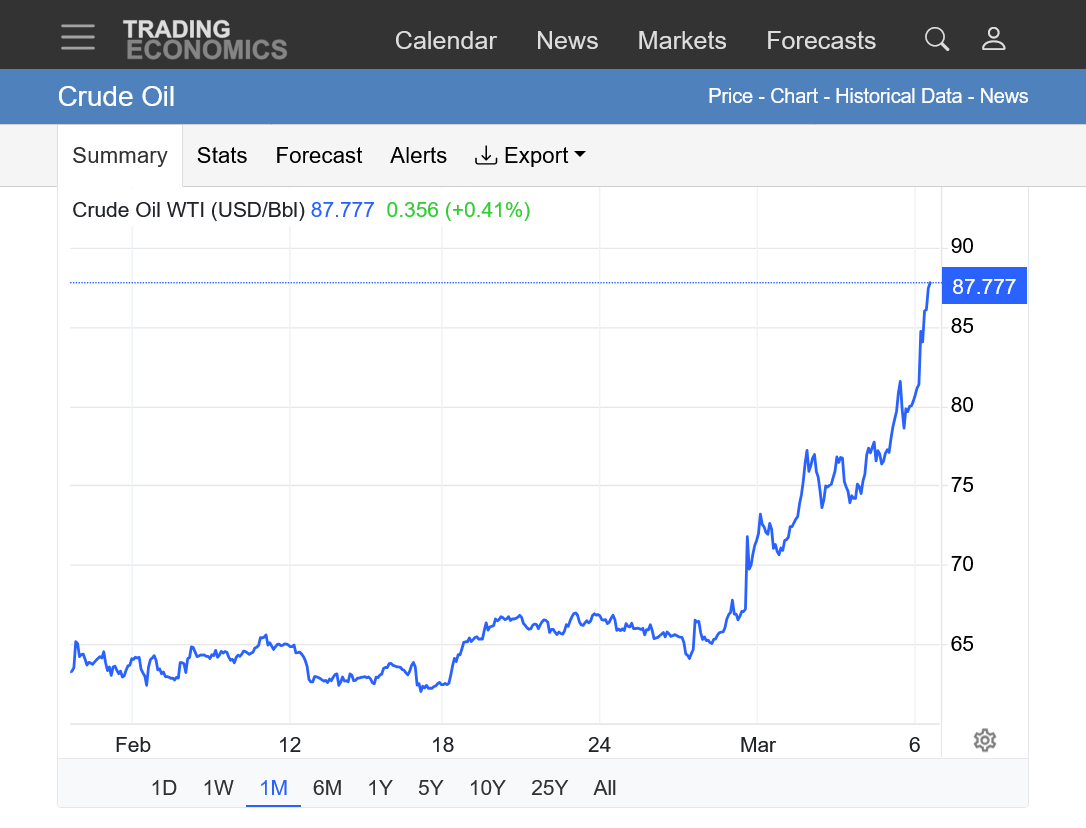
Task: Select the 5Y time range
Action: pyautogui.click(x=430, y=788)
